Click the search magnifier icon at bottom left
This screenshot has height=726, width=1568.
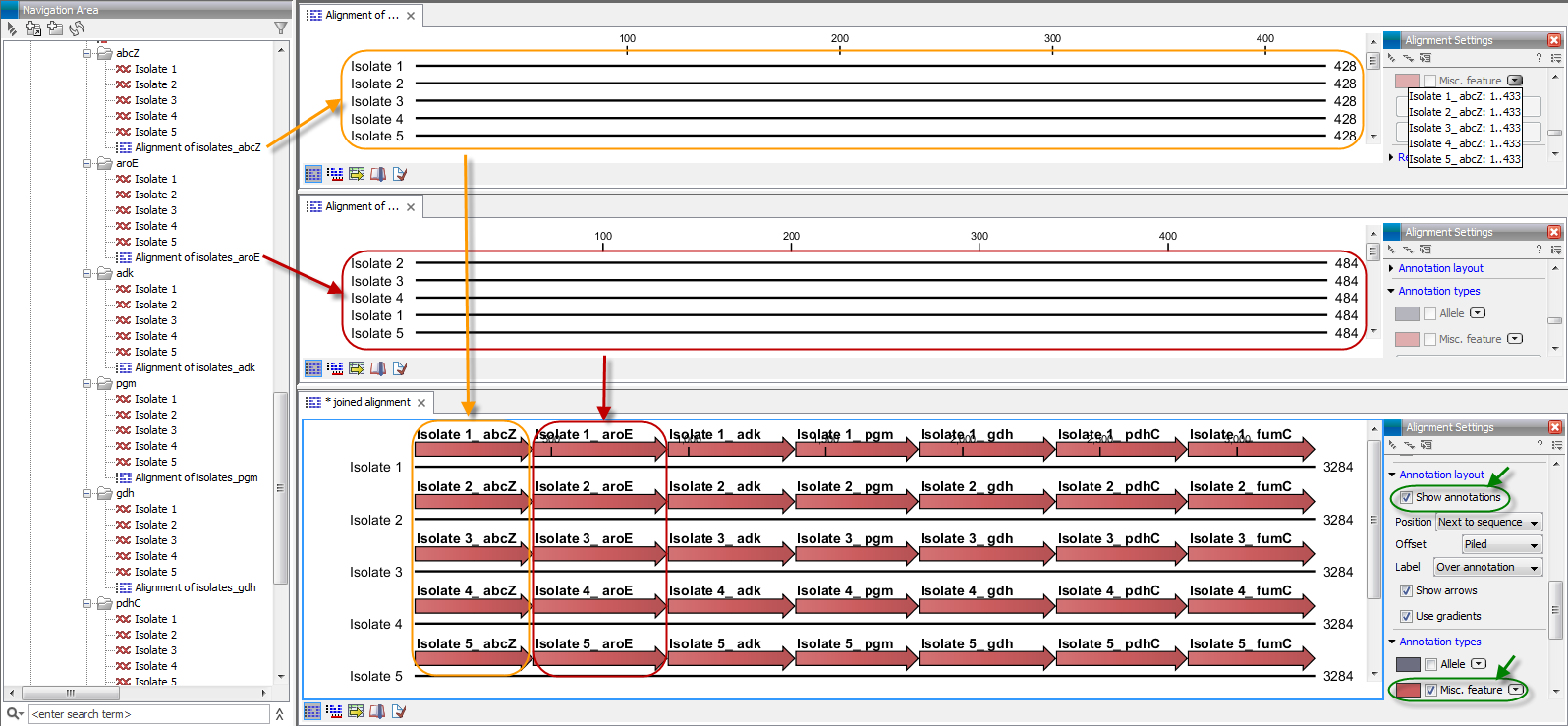click(x=14, y=714)
